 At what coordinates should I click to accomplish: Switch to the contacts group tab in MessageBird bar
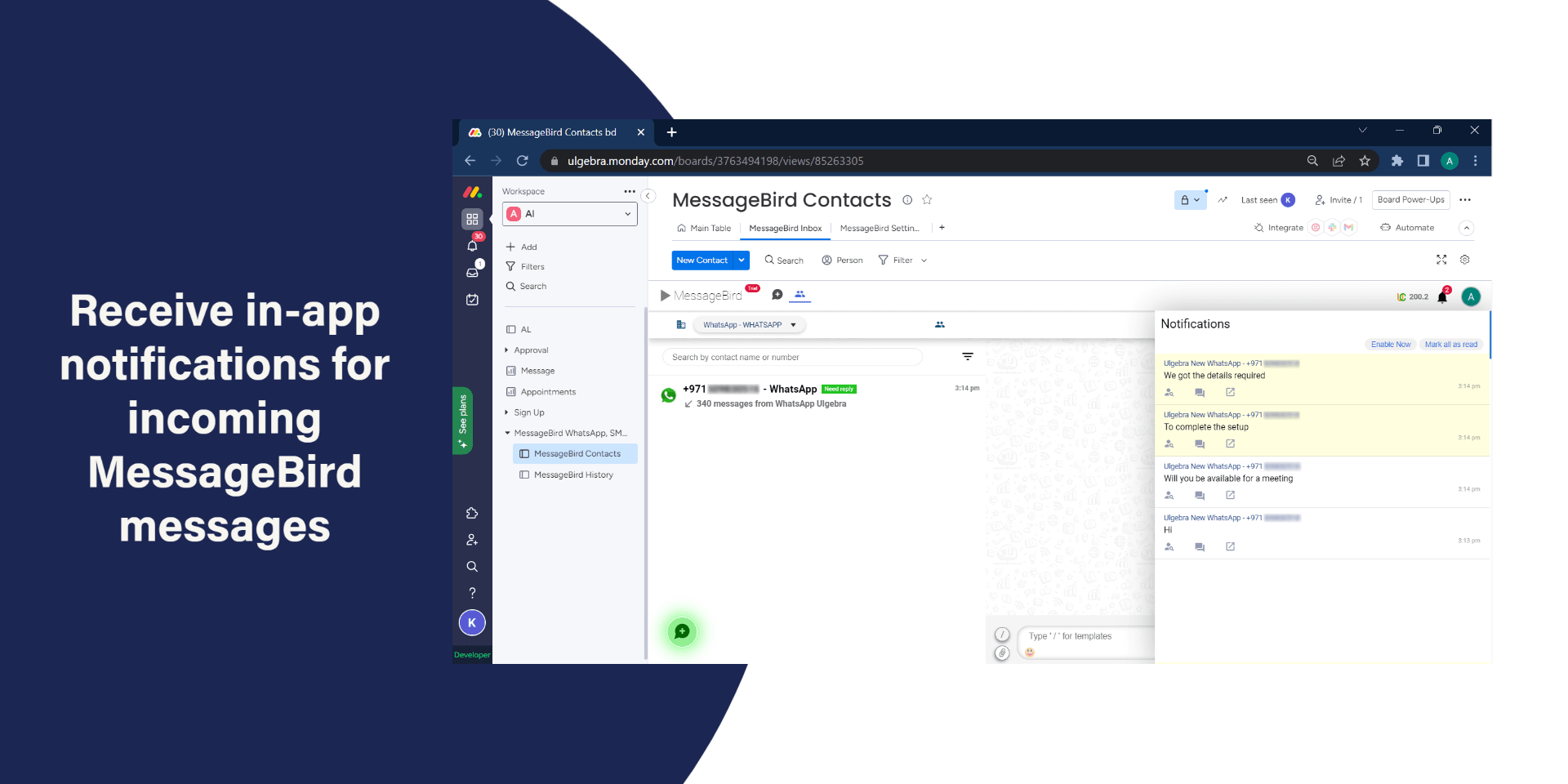tap(800, 295)
